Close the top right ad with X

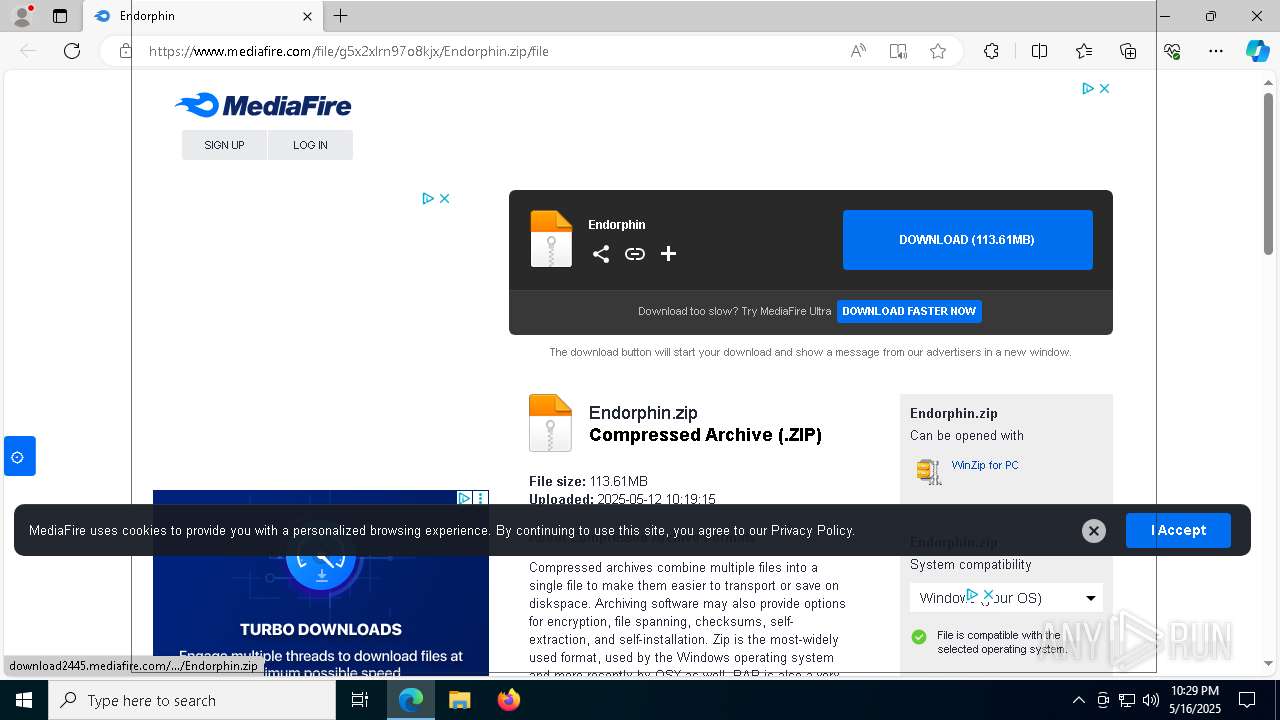pos(1105,88)
